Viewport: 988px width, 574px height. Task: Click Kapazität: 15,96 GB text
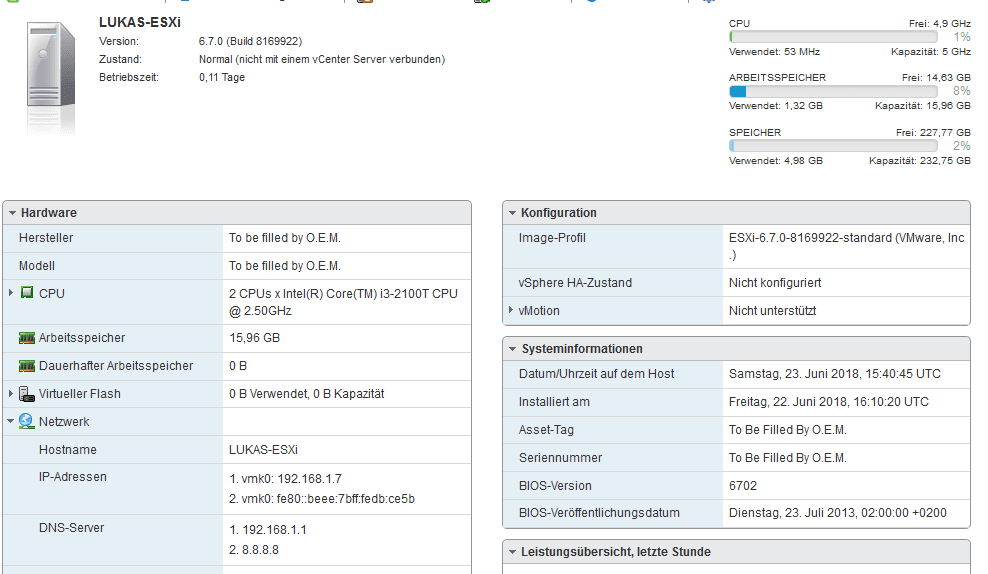(x=922, y=106)
